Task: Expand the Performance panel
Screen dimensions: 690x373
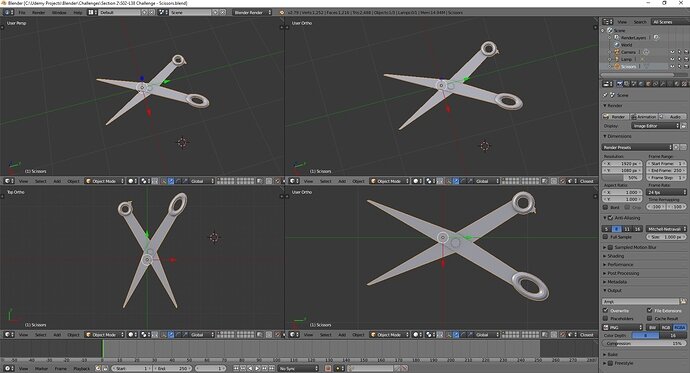Action: point(620,264)
